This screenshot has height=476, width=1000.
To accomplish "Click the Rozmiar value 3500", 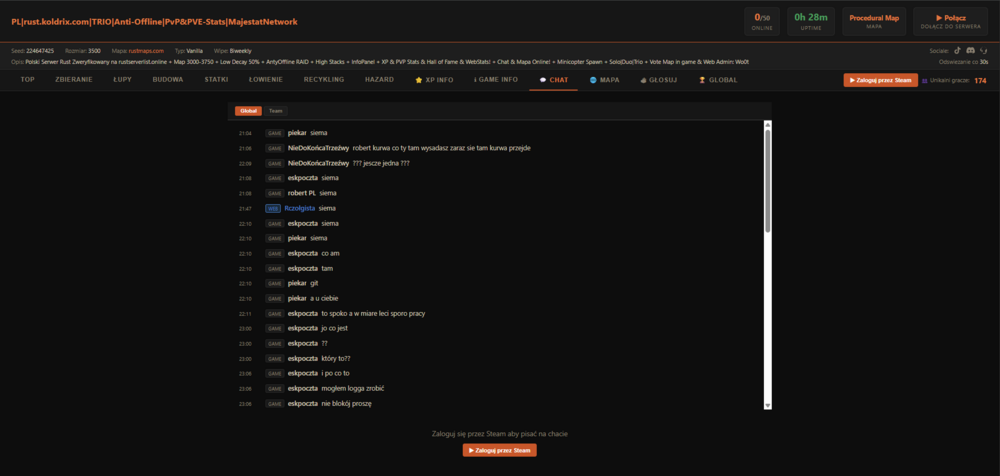I will coord(94,50).
